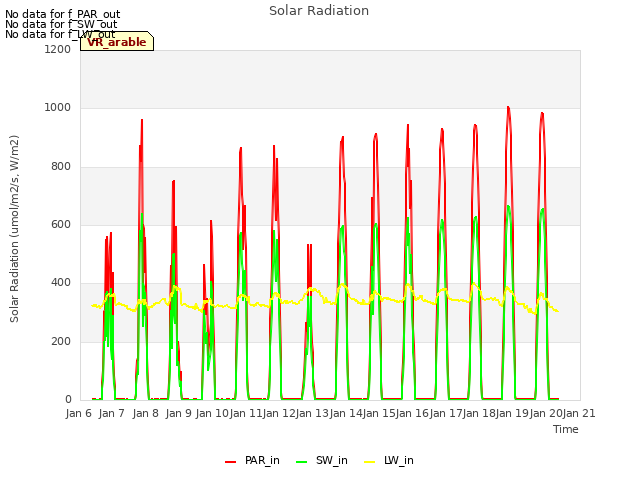Click the Jan 8 x-axis tick label
Image resolution: width=640 pixels, height=480 pixels.
tap(145, 413)
